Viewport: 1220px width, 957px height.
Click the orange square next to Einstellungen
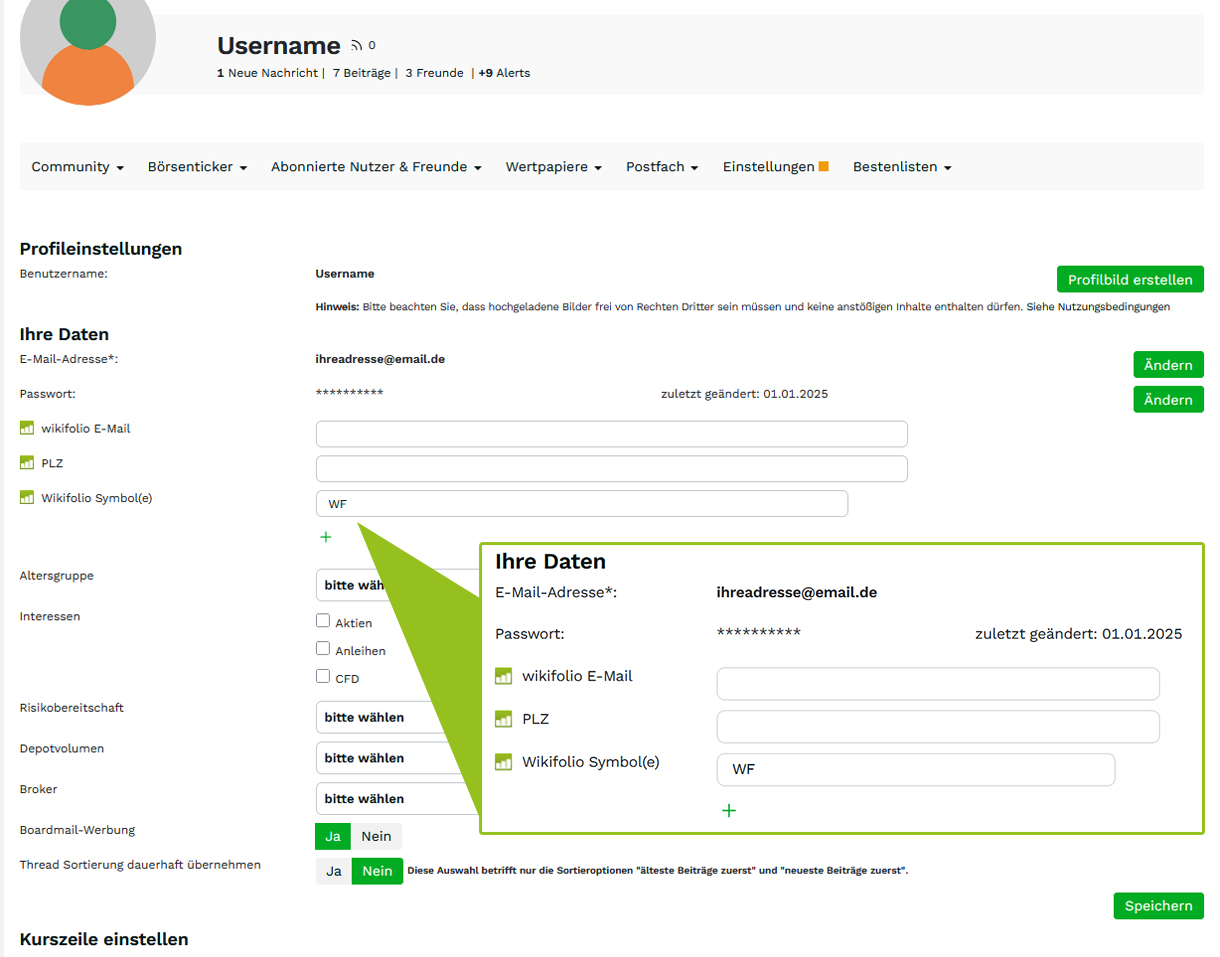pyautogui.click(x=824, y=167)
